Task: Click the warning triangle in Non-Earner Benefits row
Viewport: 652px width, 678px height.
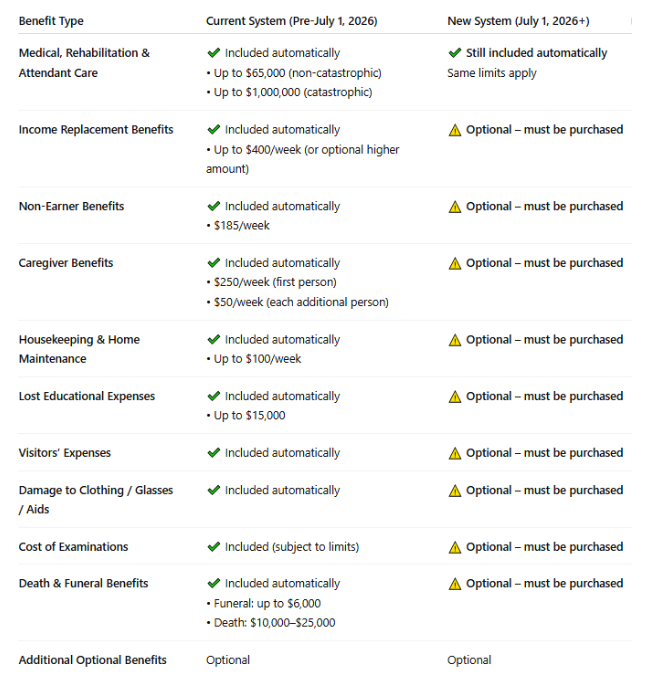Action: pos(455,207)
